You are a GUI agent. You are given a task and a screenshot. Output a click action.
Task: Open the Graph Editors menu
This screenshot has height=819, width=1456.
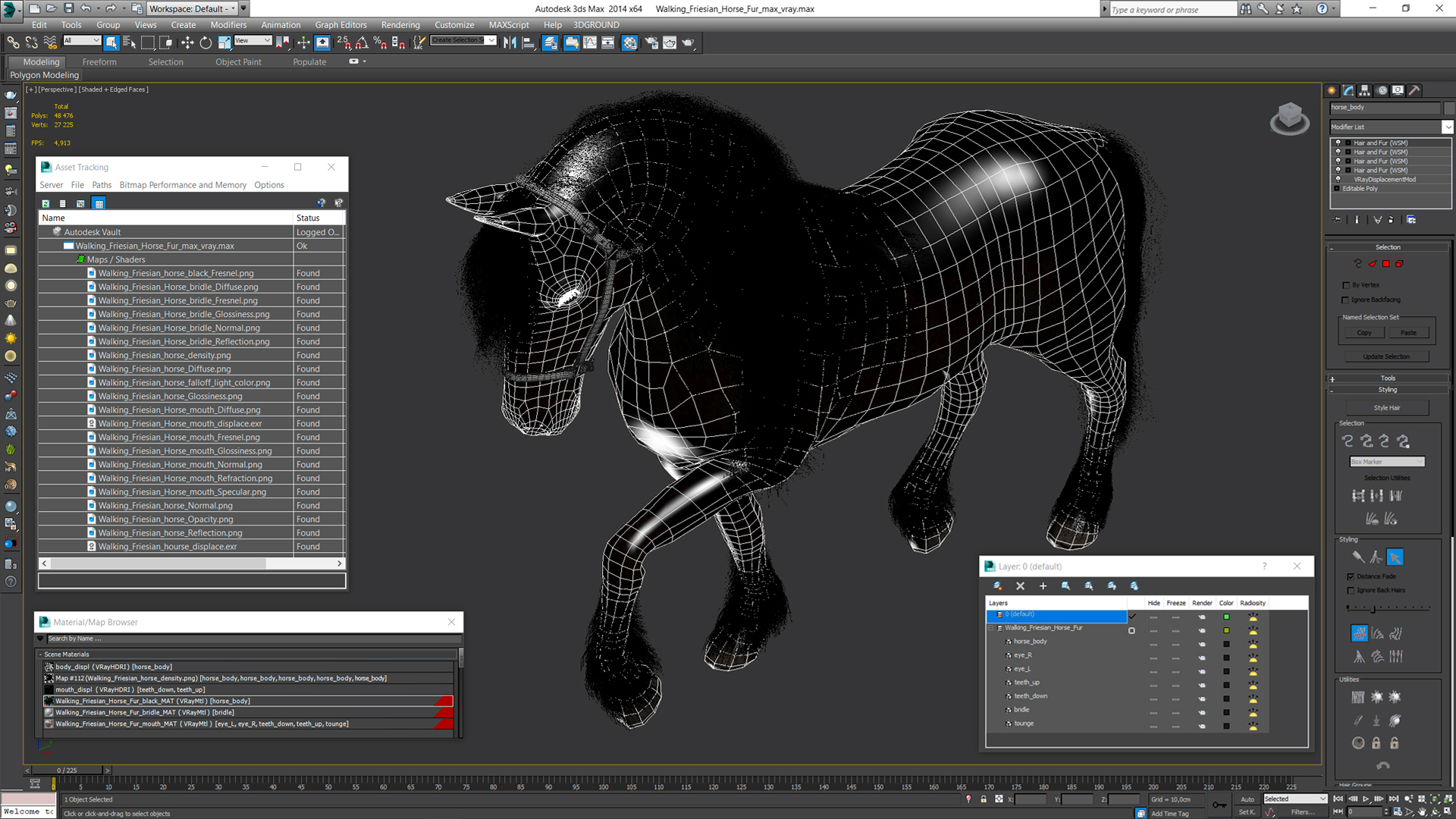340,24
